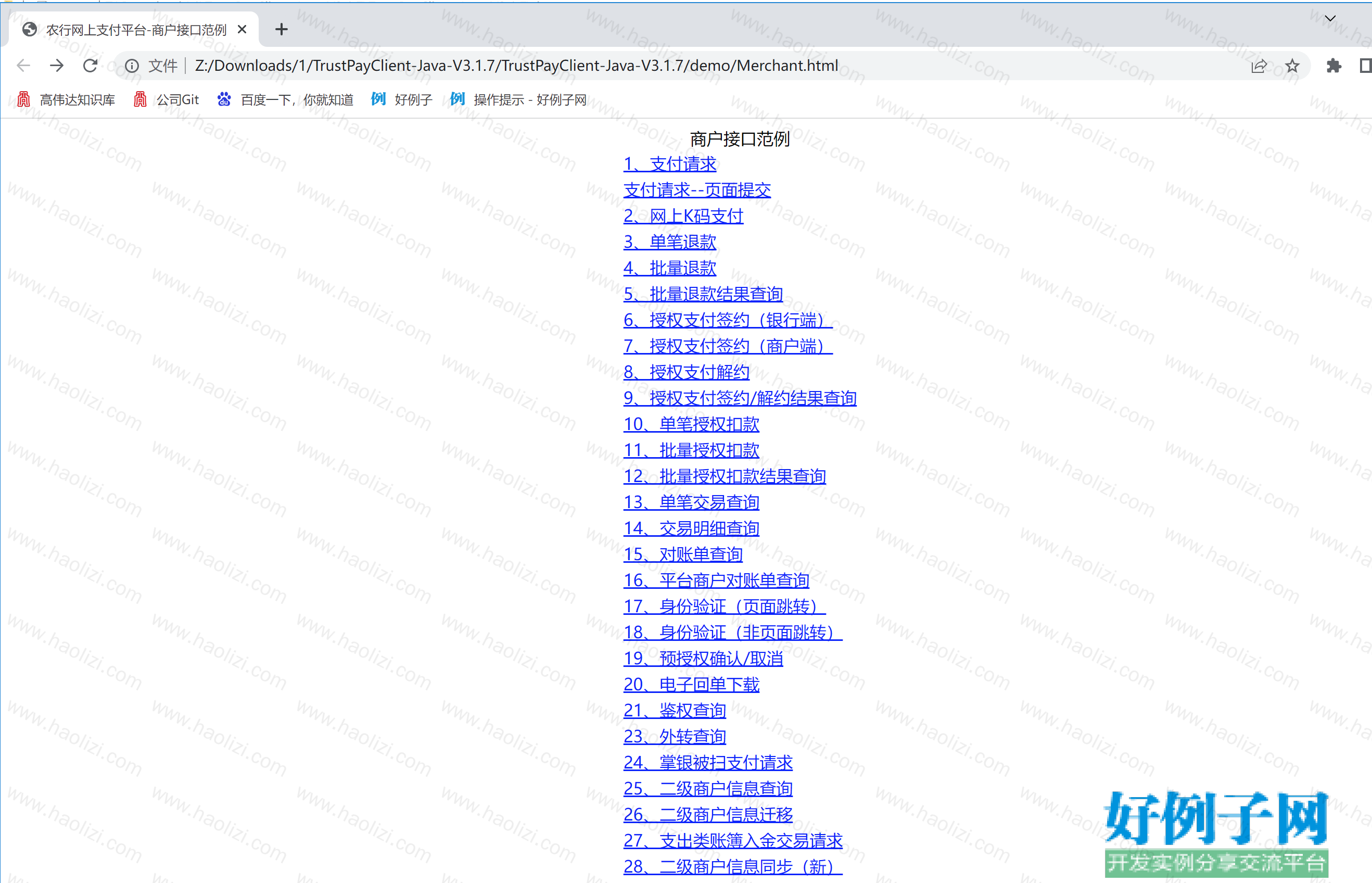Follow the 7、授权支付签约（商户端） link
This screenshot has height=883, width=1372.
pos(728,346)
